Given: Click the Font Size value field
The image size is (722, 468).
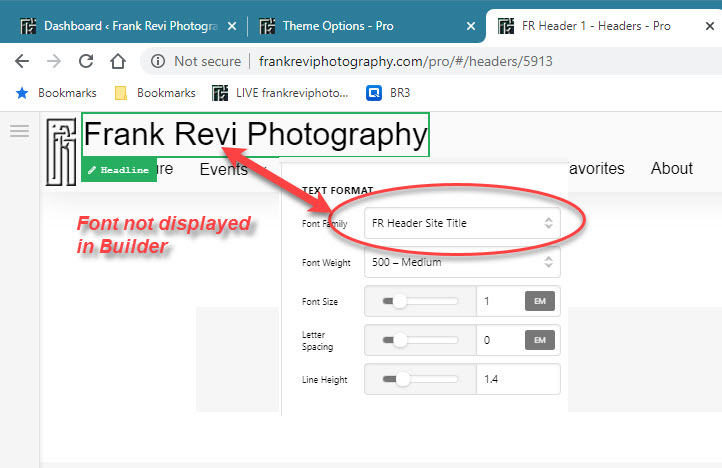Looking at the screenshot, I should 501,301.
